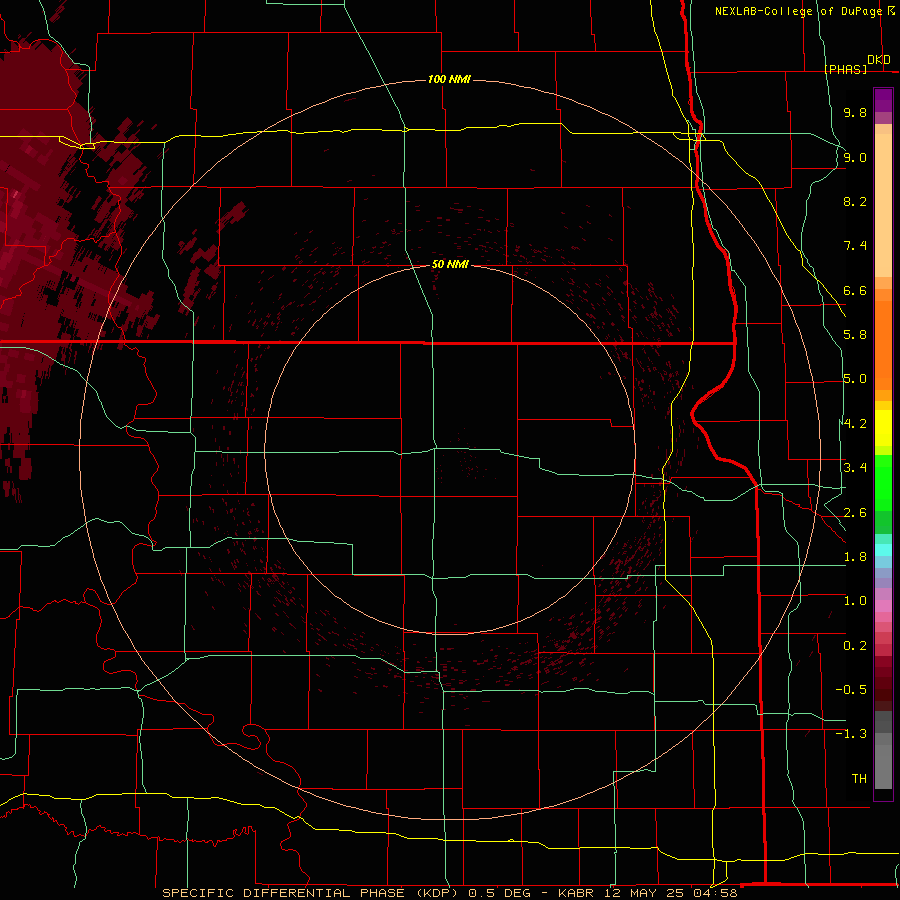Click the 0.2 scale value
Screen dimensions: 900x900
(x=855, y=646)
